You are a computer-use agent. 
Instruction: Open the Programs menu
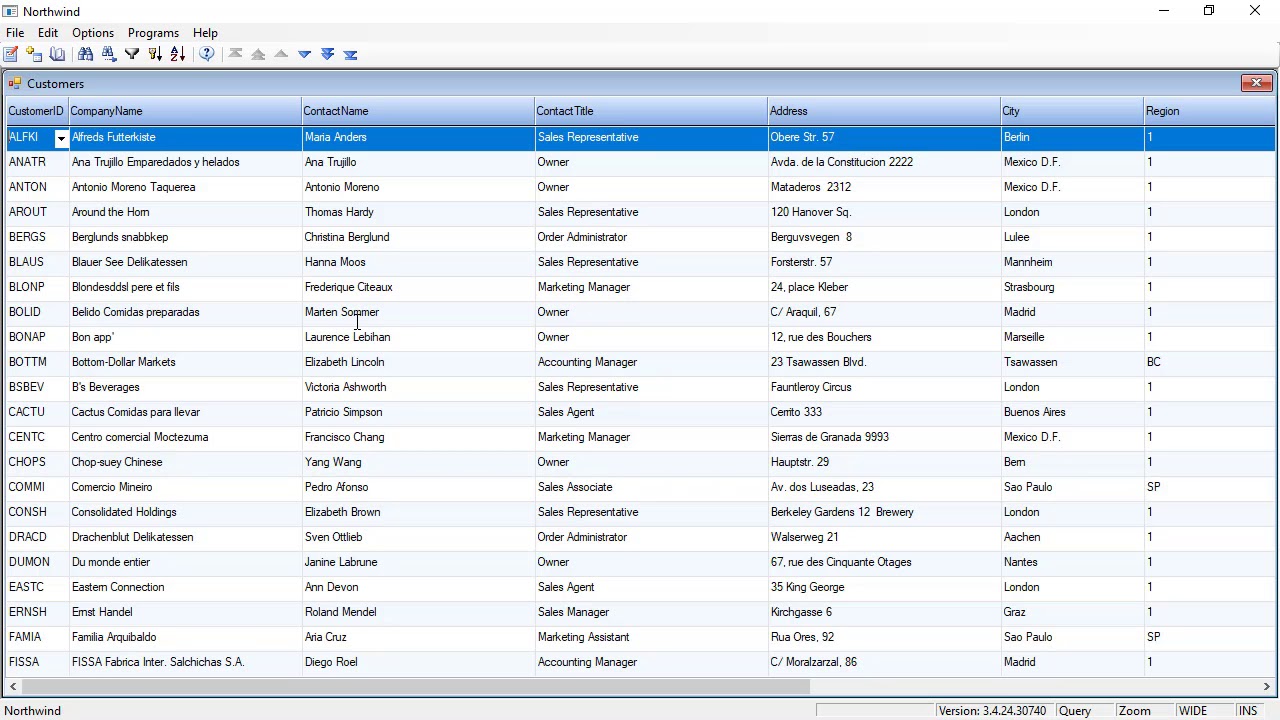[153, 33]
